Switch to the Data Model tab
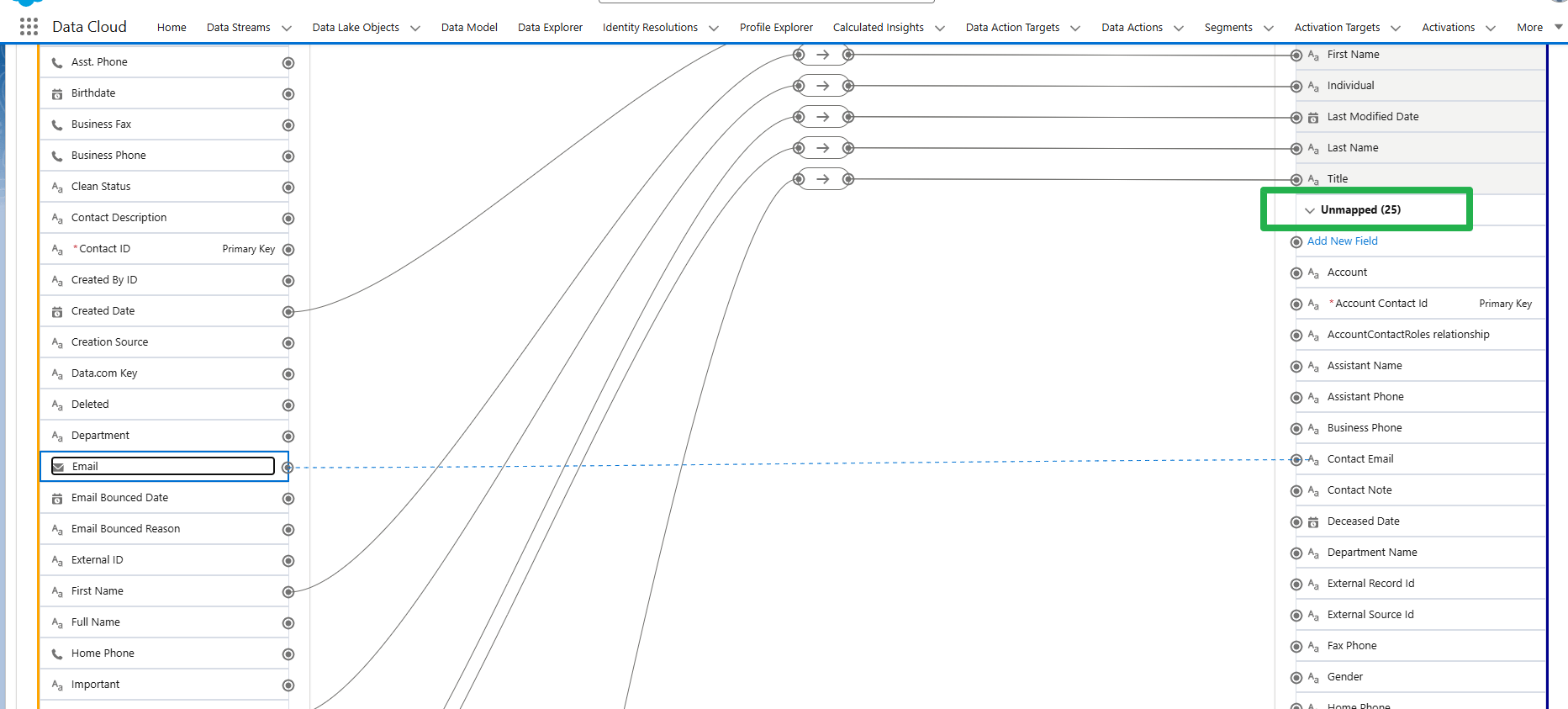The height and width of the screenshot is (709, 1568). click(469, 28)
